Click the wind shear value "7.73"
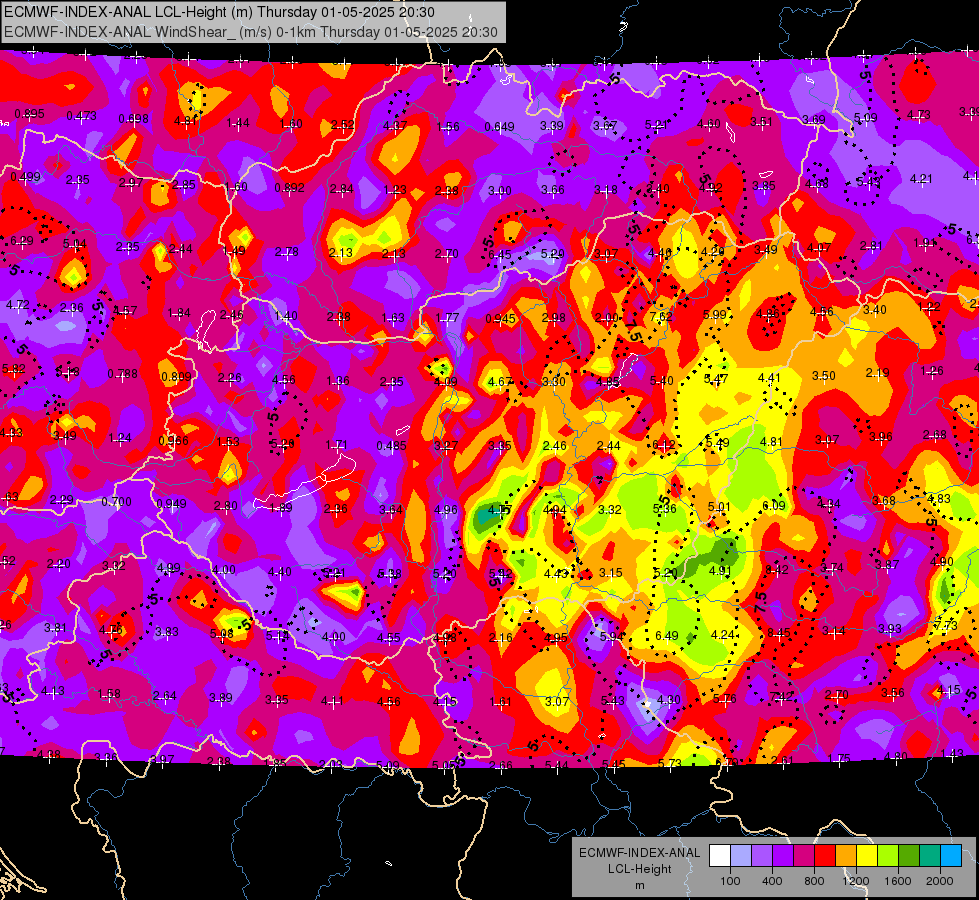979x900 pixels. tap(945, 625)
